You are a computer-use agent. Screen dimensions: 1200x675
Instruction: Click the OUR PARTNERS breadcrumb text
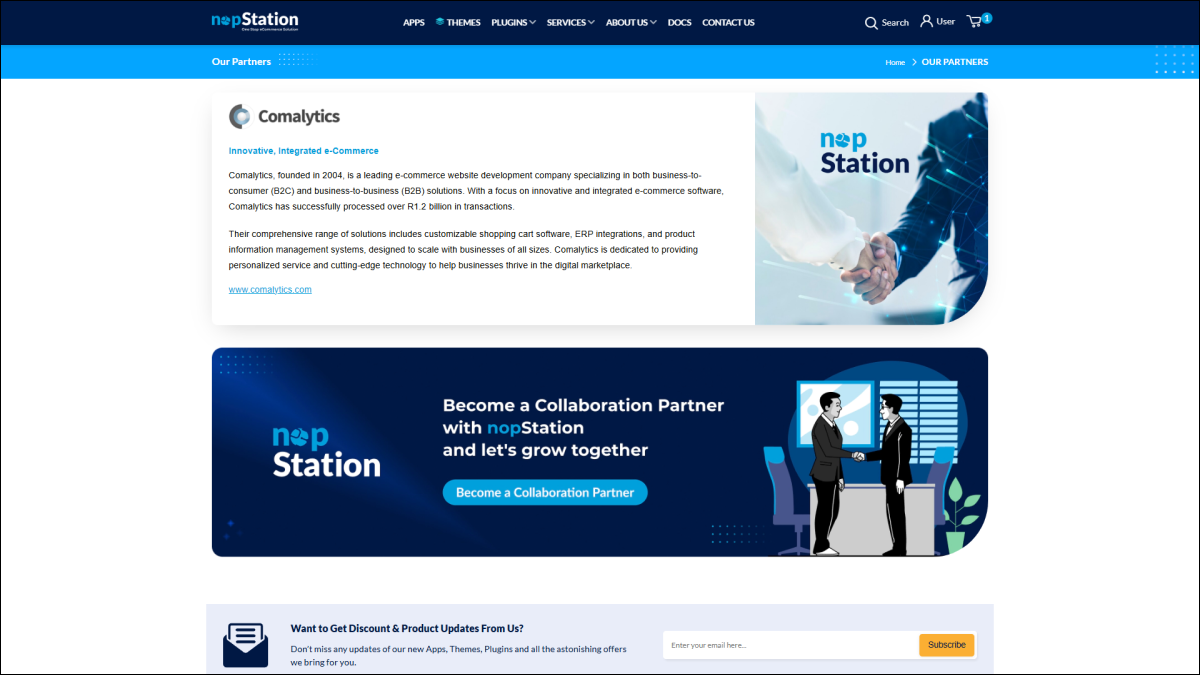[x=955, y=62]
